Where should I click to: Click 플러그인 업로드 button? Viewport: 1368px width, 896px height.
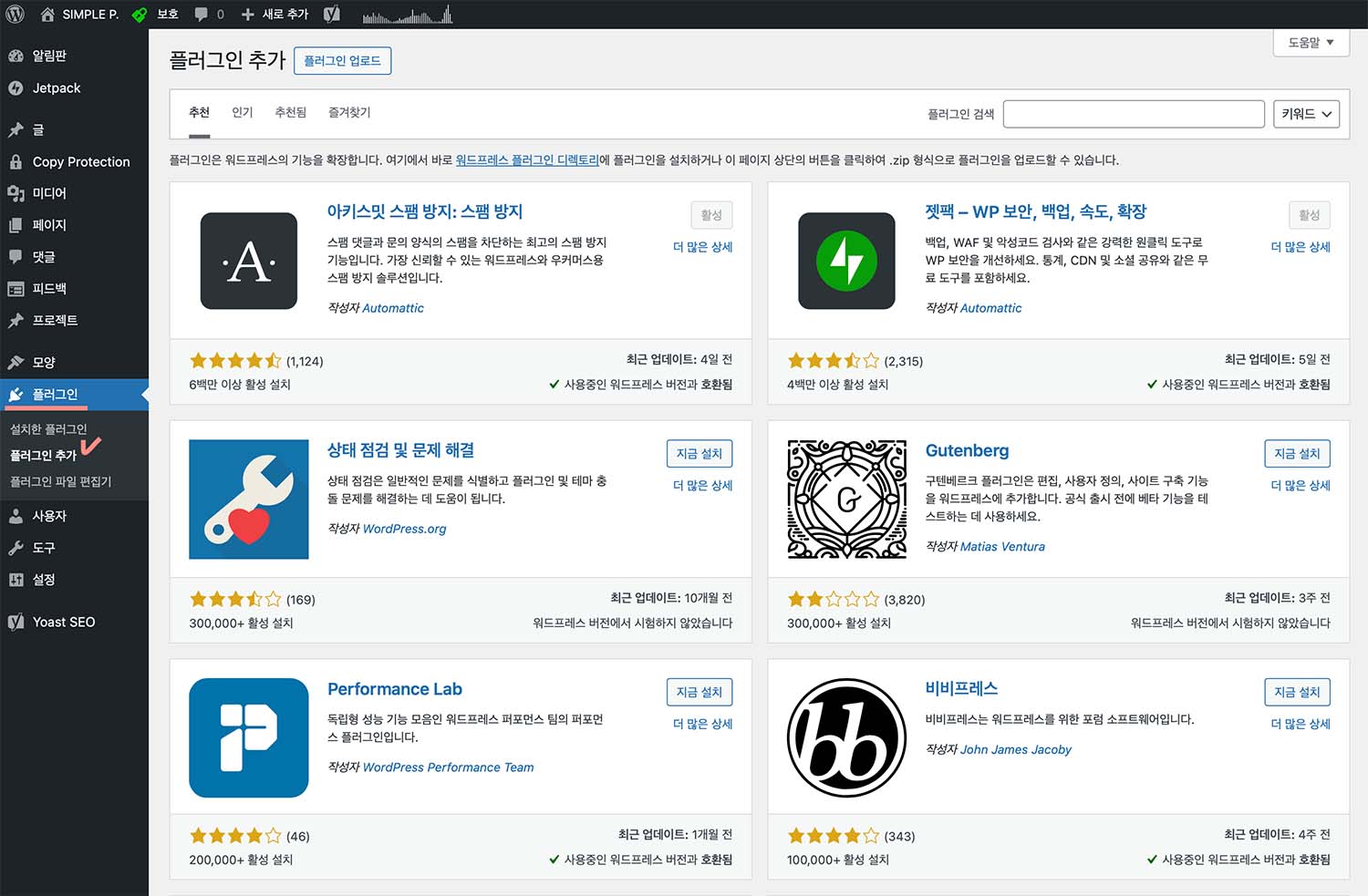tap(342, 60)
